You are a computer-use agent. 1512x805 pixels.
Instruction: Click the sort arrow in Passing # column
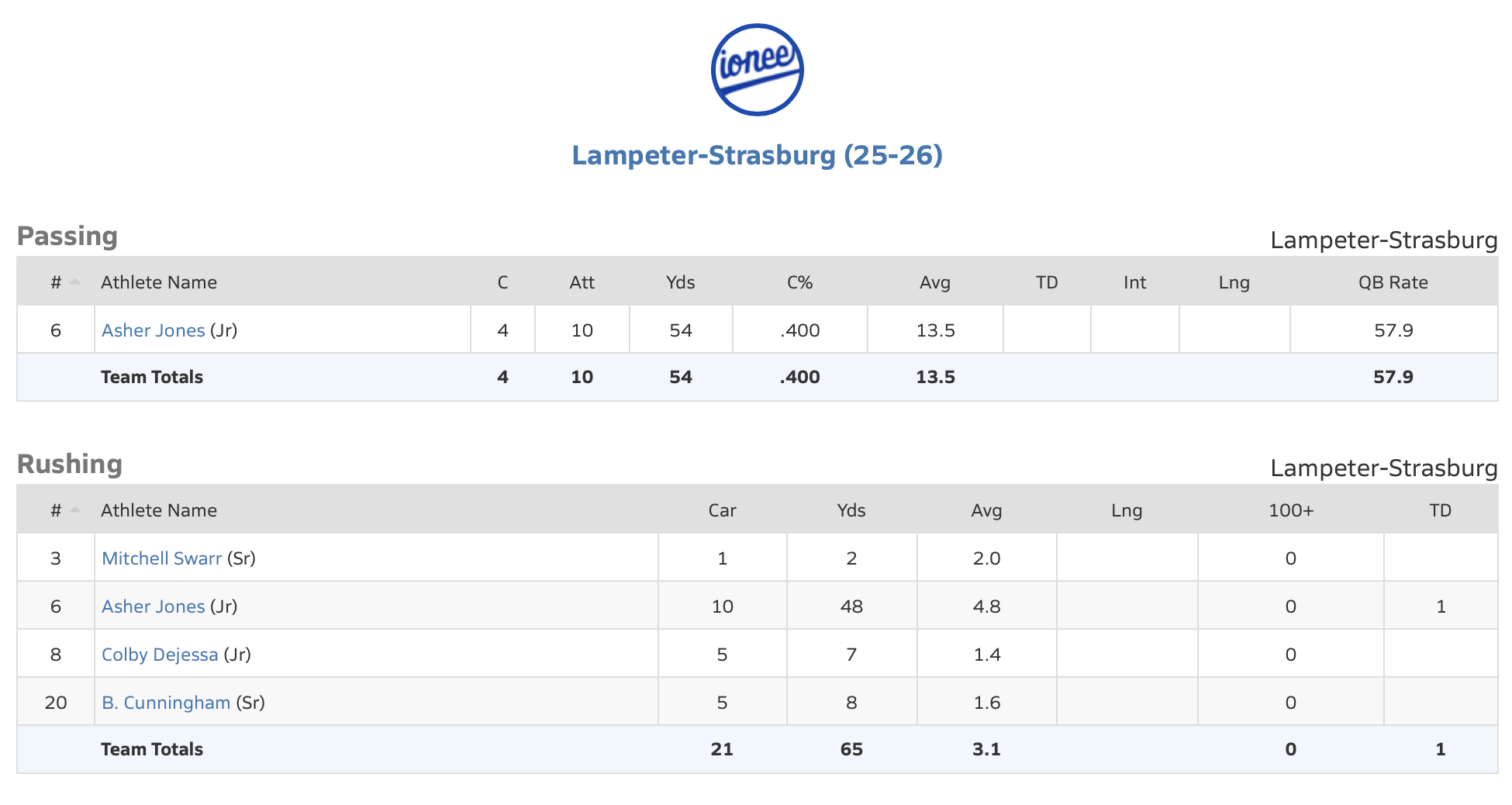pyautogui.click(x=75, y=282)
